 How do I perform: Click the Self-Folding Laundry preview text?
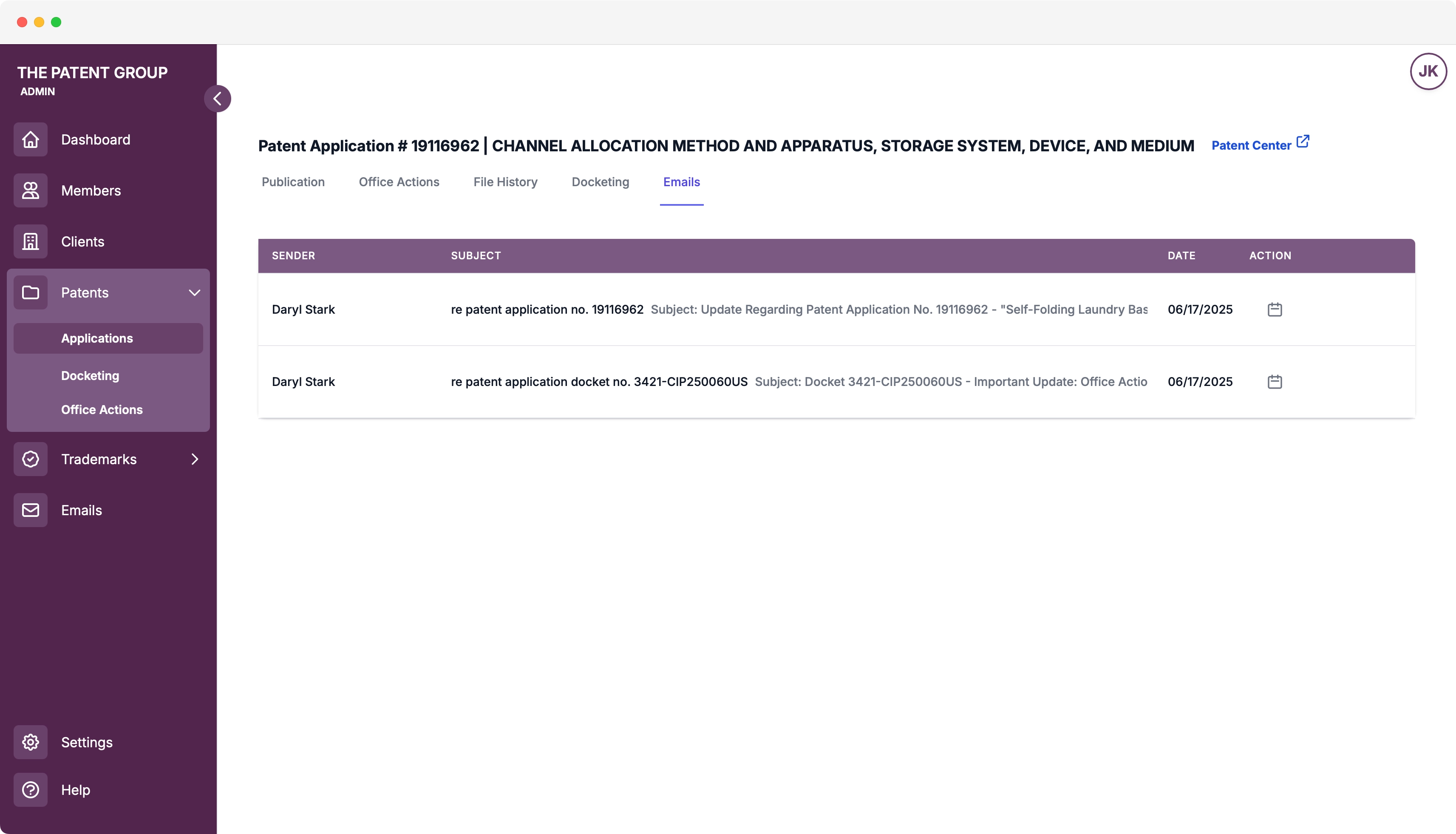pyautogui.click(x=899, y=309)
